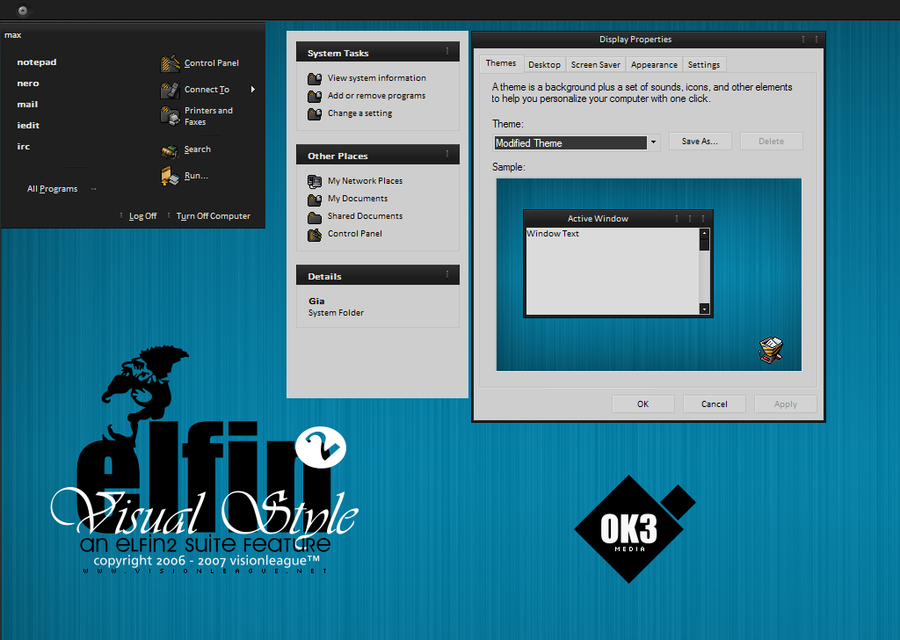Click the Change a setting icon
The height and width of the screenshot is (640, 900).
[315, 114]
